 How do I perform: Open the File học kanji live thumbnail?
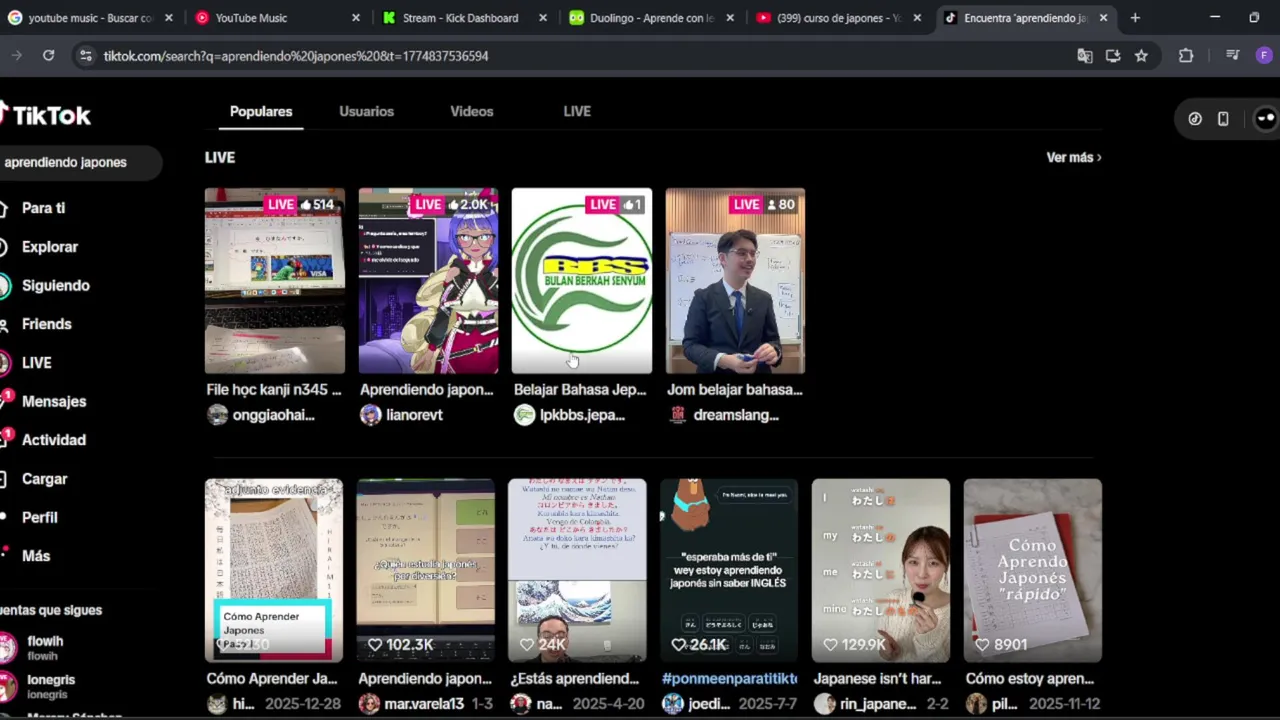[x=275, y=281]
